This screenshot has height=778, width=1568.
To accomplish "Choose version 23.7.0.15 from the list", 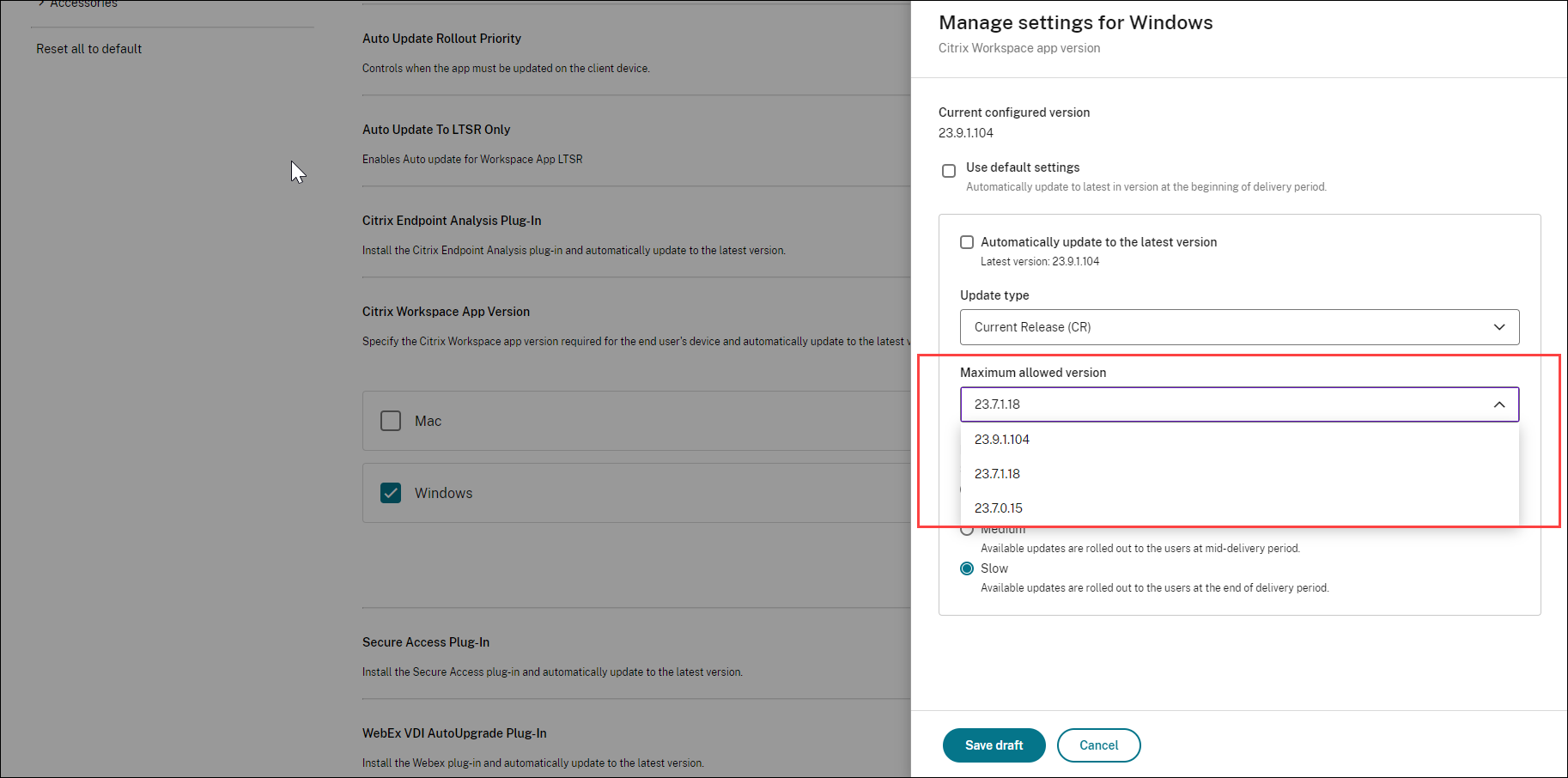I will [998, 508].
